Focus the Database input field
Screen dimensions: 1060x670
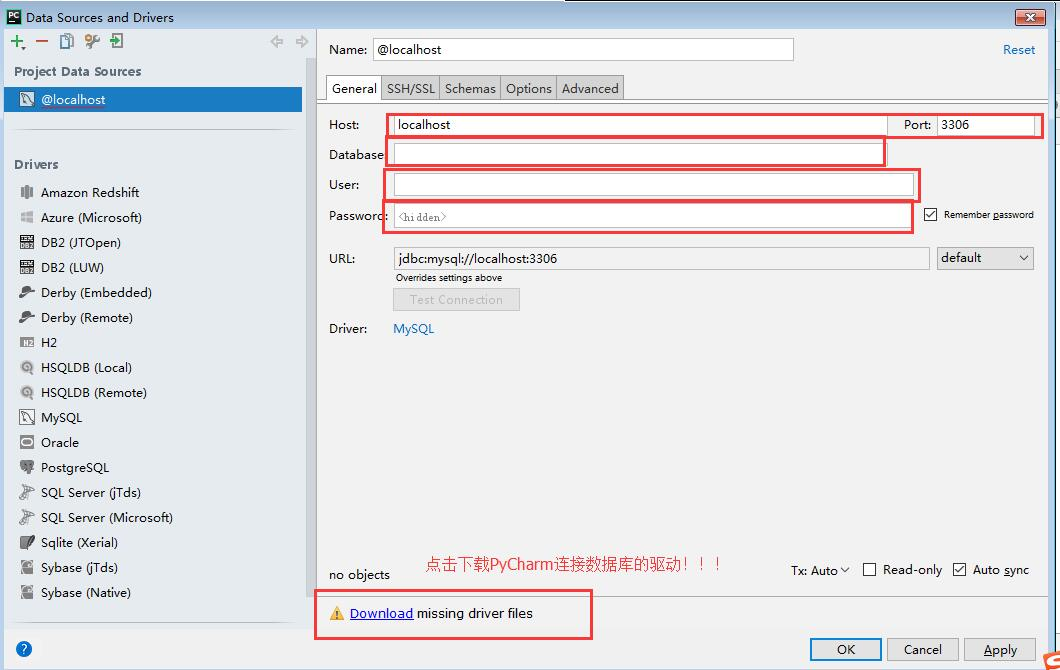tap(638, 155)
